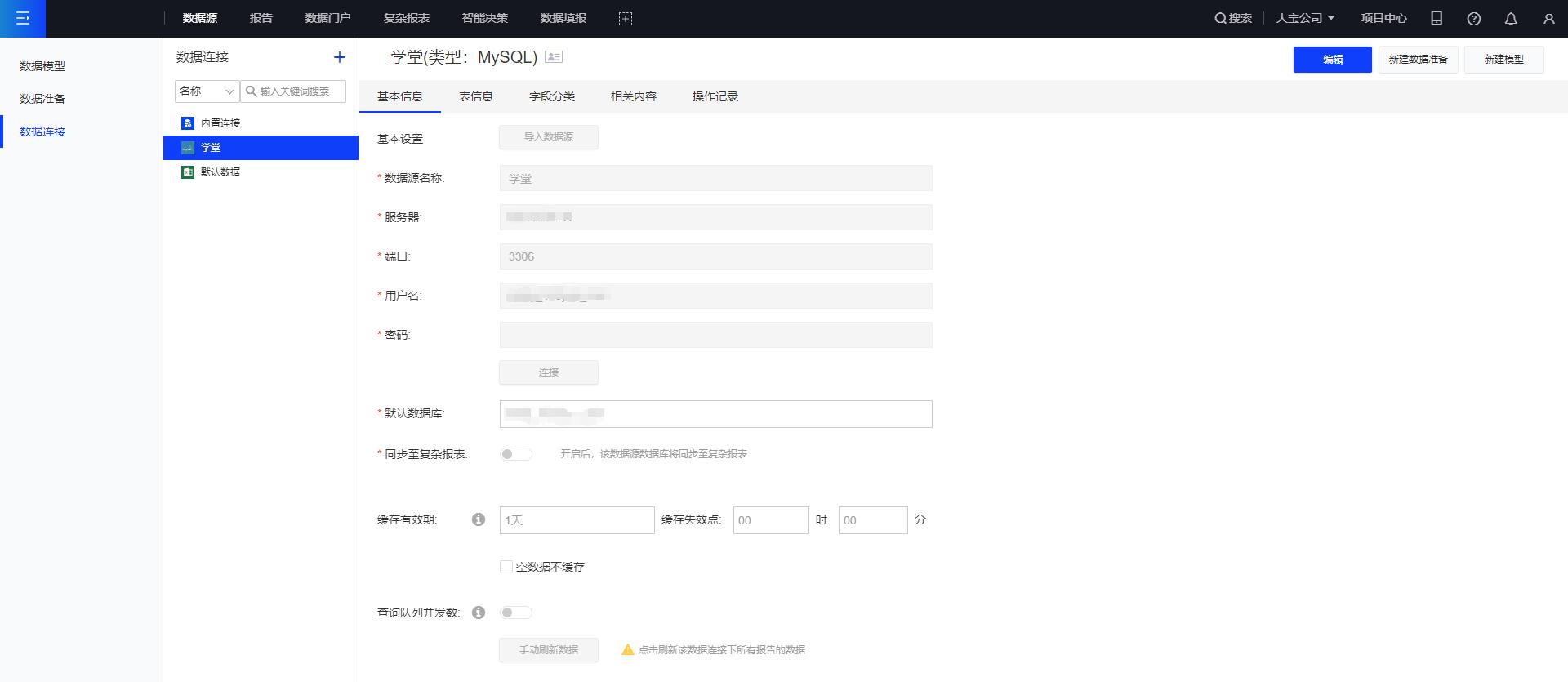
Task: Click the ID card icon beside 学堂 title
Action: tap(554, 57)
